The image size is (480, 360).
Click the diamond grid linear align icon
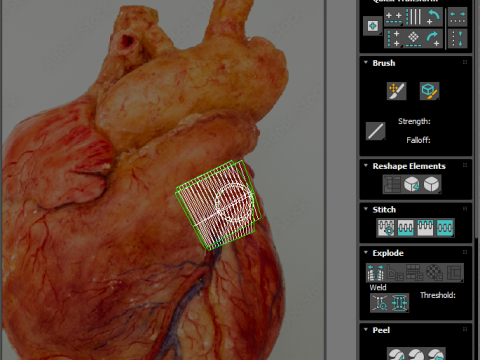coord(414,38)
